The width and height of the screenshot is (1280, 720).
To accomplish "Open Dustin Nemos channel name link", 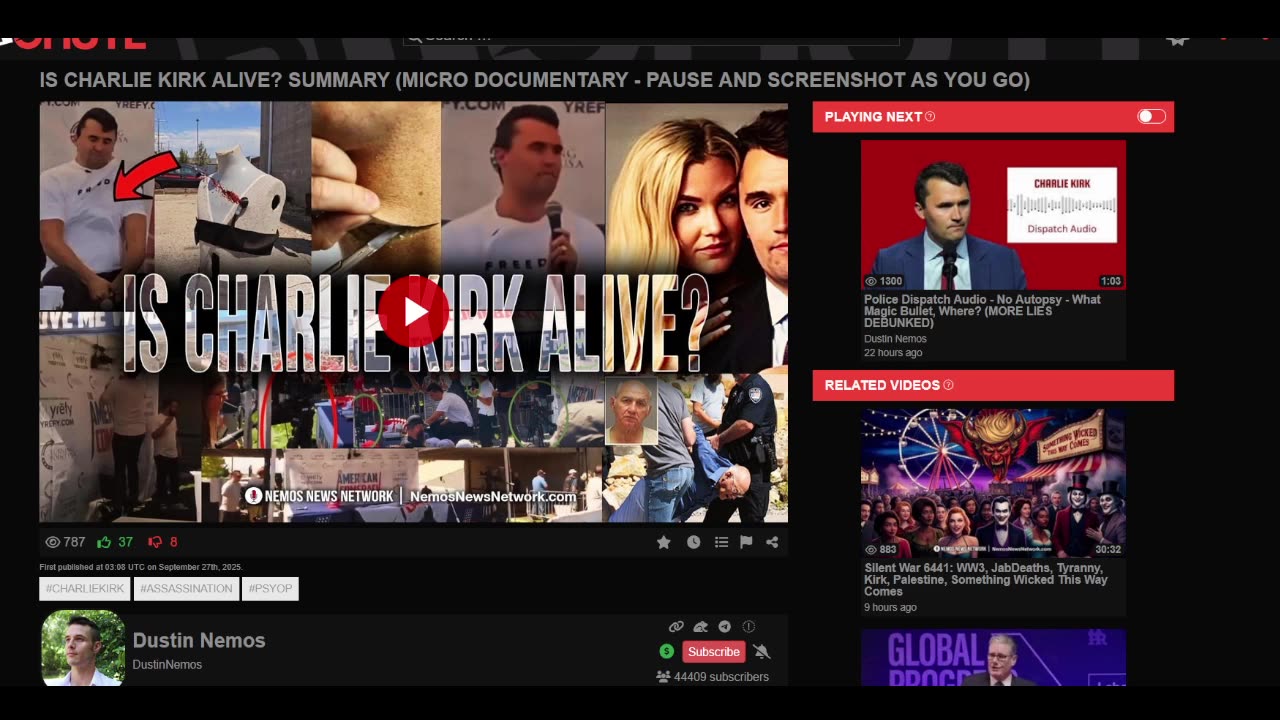I will point(199,640).
